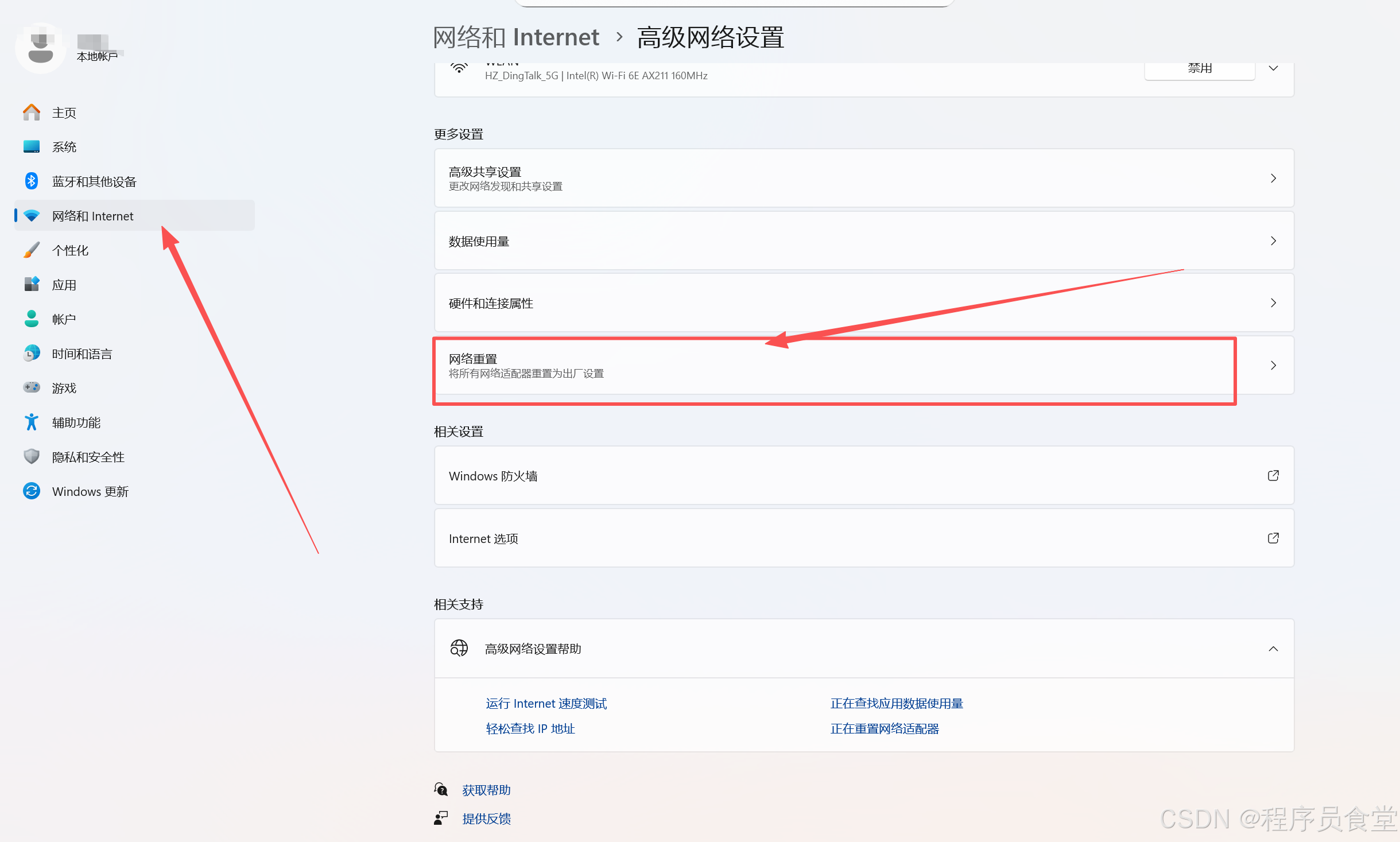Click the Home (主页) house icon
Image resolution: width=1400 pixels, height=842 pixels.
click(32, 112)
